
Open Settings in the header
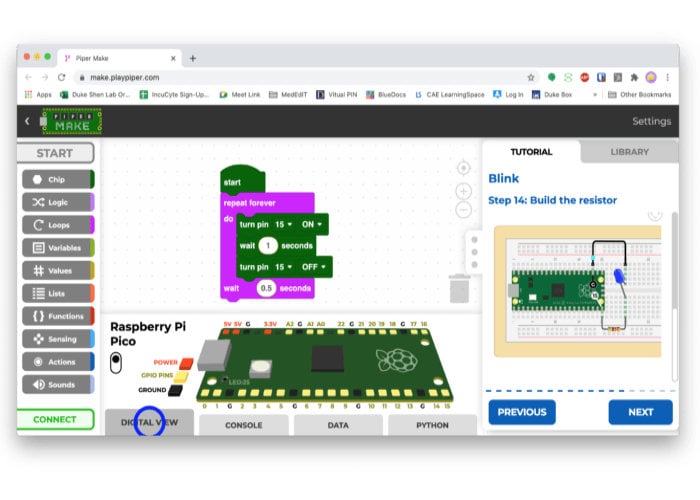coord(651,121)
